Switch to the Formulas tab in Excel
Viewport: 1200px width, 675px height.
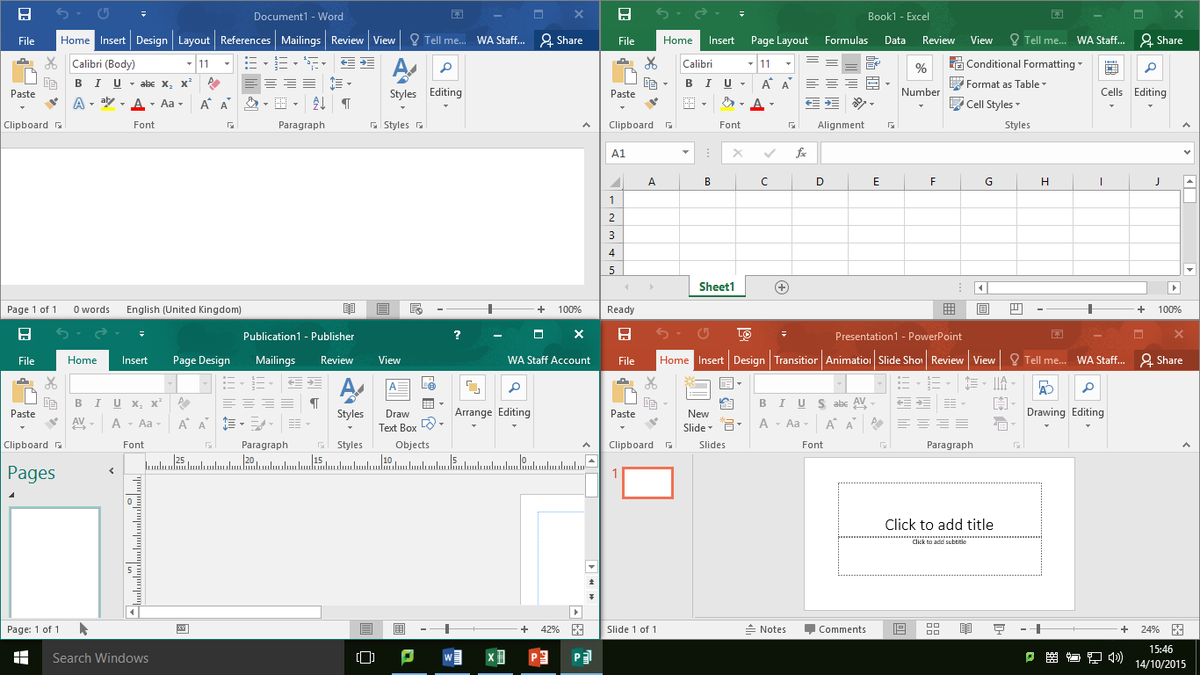tap(846, 40)
